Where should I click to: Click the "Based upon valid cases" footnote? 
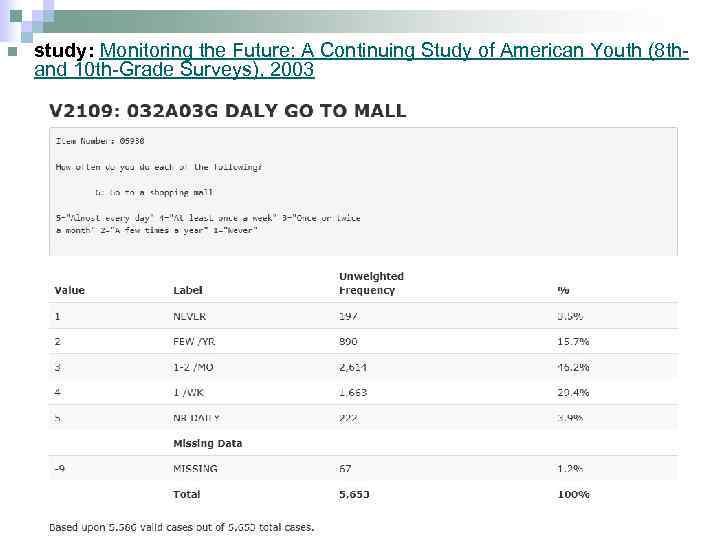click(x=181, y=527)
